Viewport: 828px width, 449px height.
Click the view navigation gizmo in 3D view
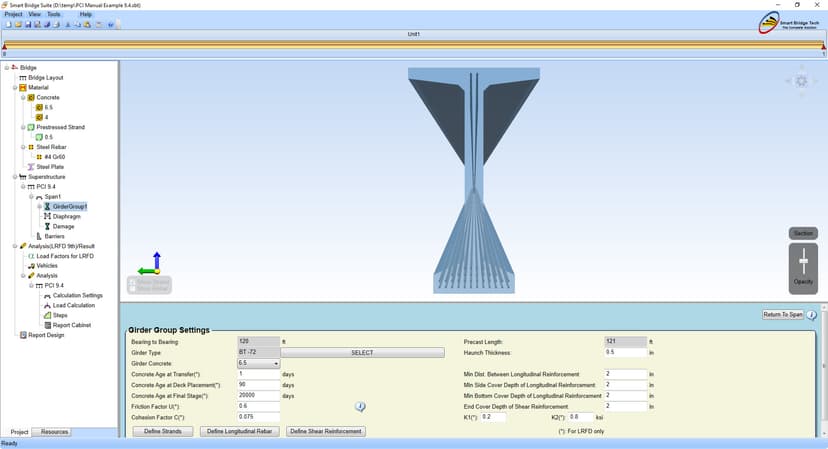point(802,81)
